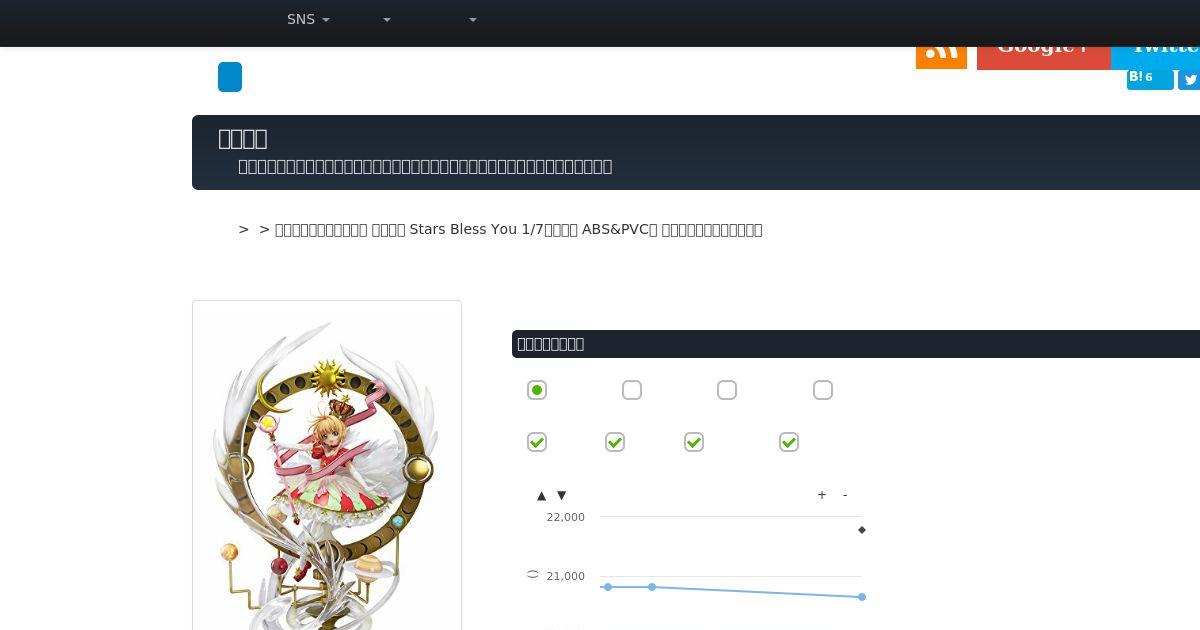The width and height of the screenshot is (1200, 630).
Task: Click the 22,000 axis label
Action: click(566, 517)
